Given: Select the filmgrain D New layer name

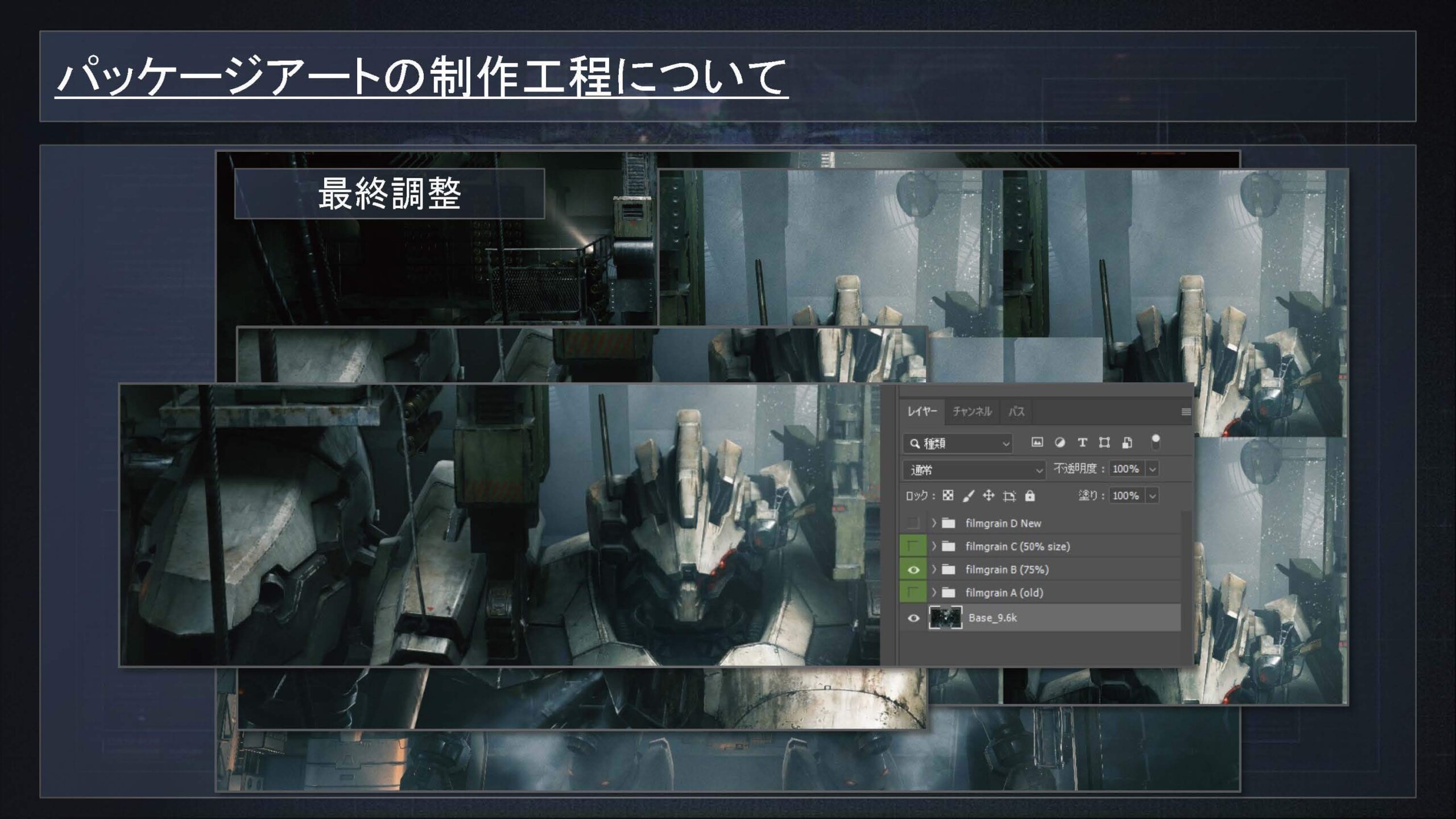Looking at the screenshot, I should coord(1003,523).
